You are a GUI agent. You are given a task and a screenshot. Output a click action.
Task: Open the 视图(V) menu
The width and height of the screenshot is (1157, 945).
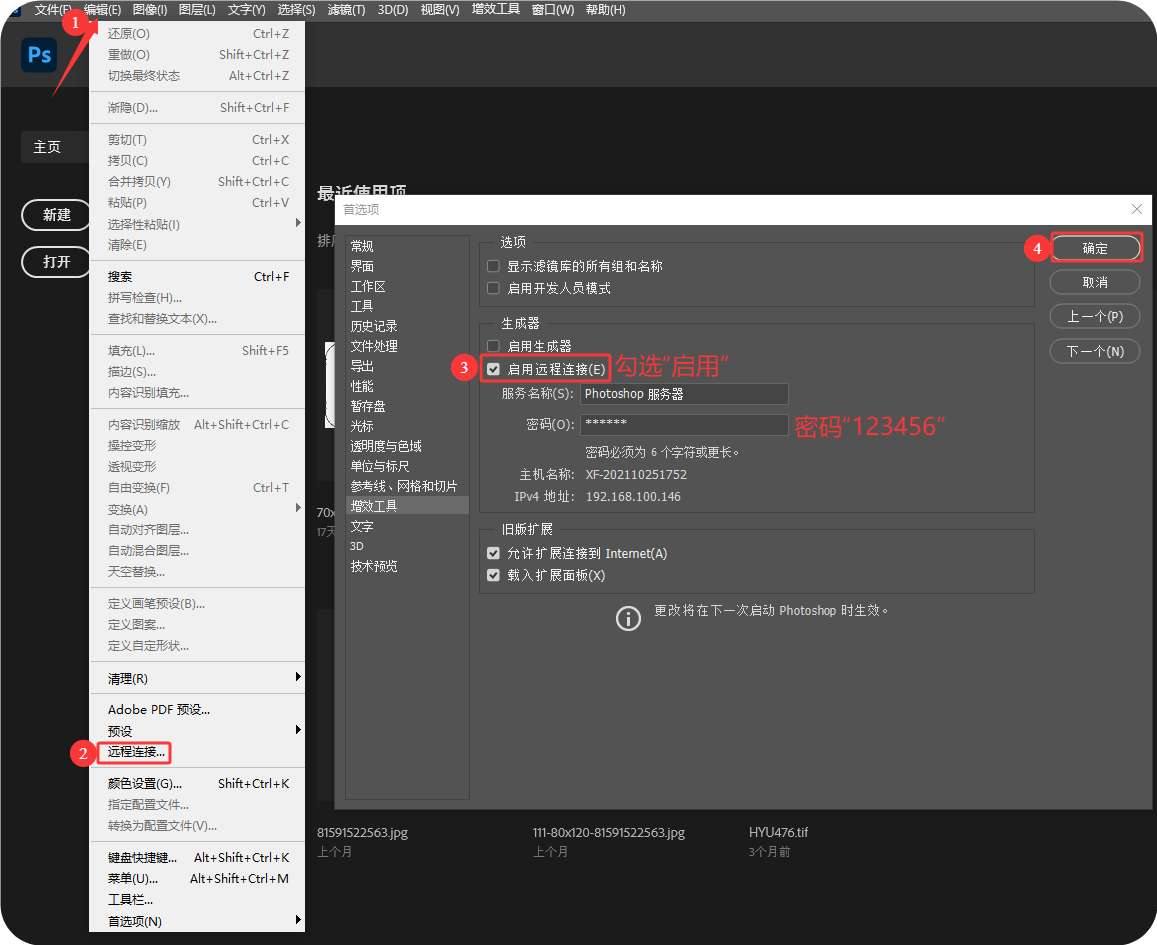pyautogui.click(x=440, y=10)
